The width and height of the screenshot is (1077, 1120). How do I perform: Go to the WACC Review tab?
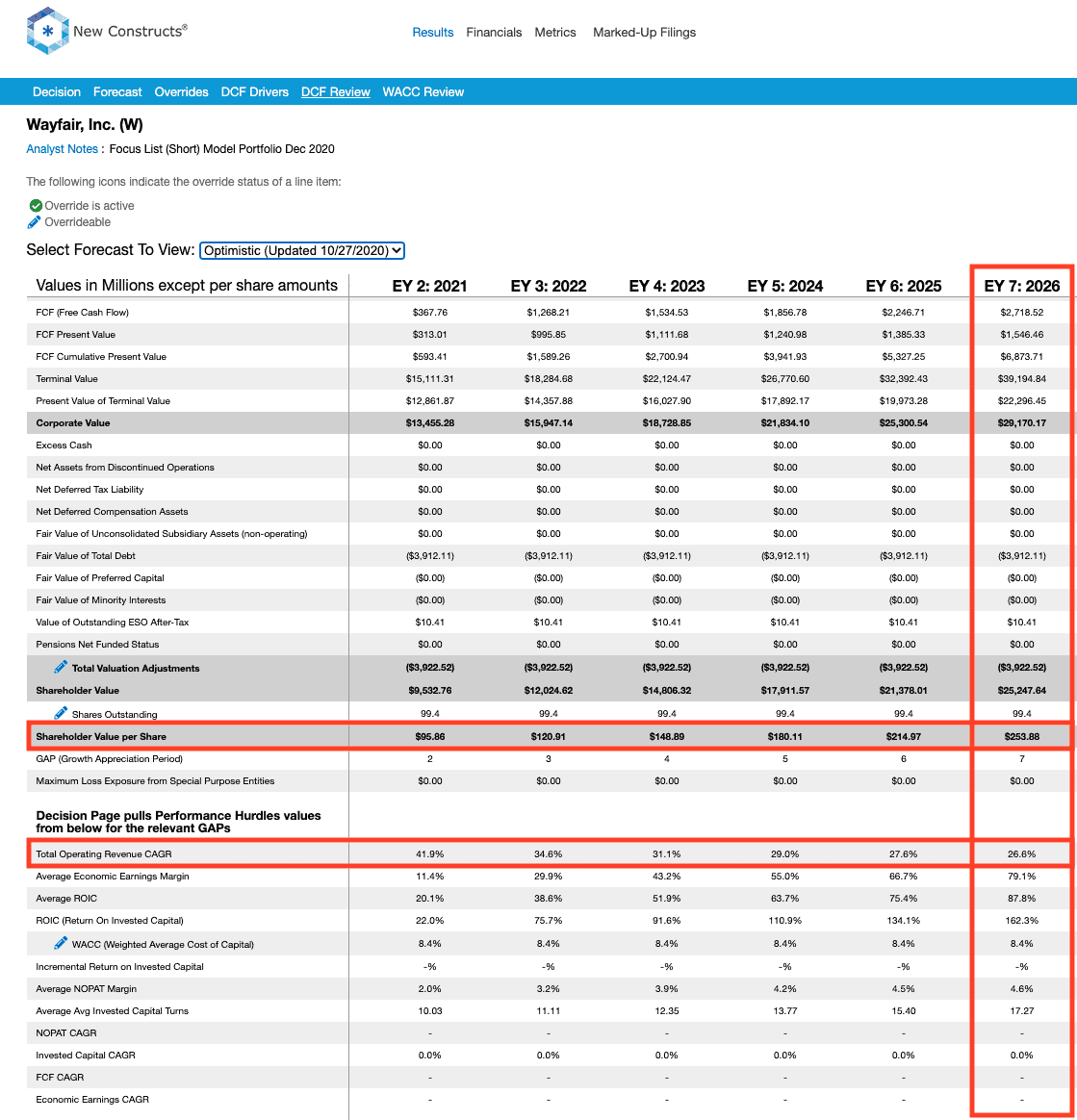423,91
